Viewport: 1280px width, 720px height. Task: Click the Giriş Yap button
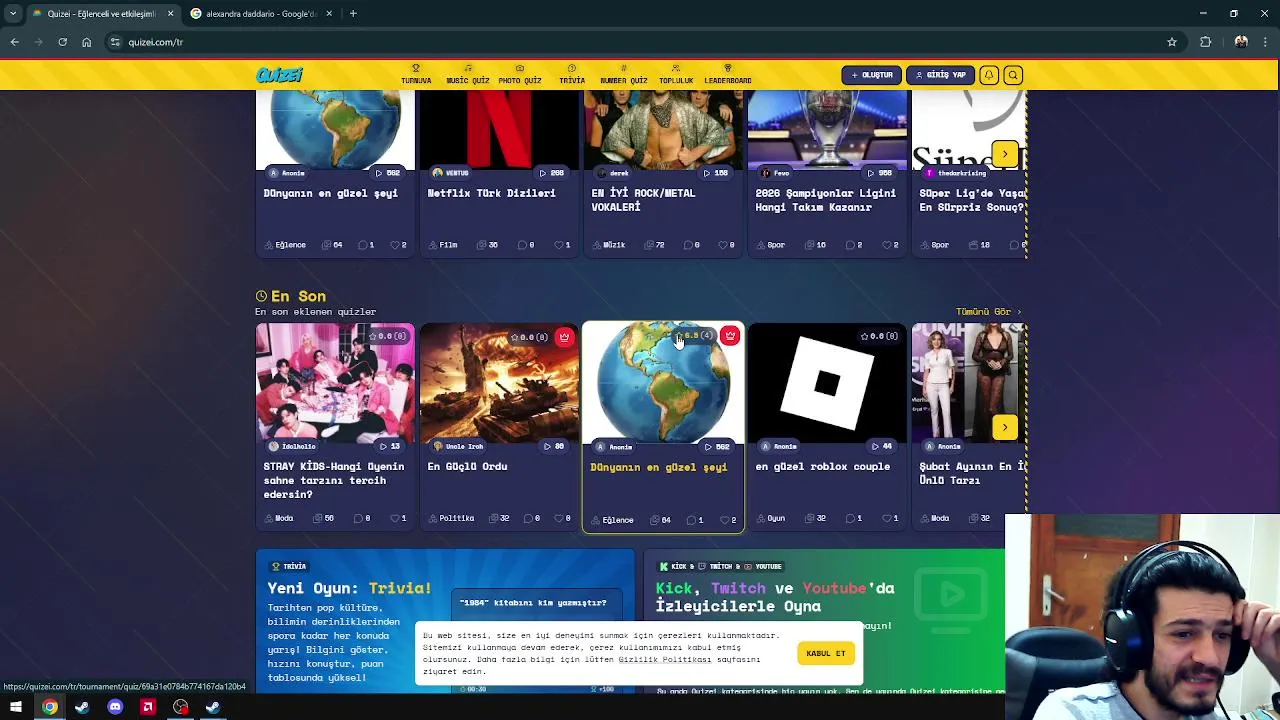[940, 75]
